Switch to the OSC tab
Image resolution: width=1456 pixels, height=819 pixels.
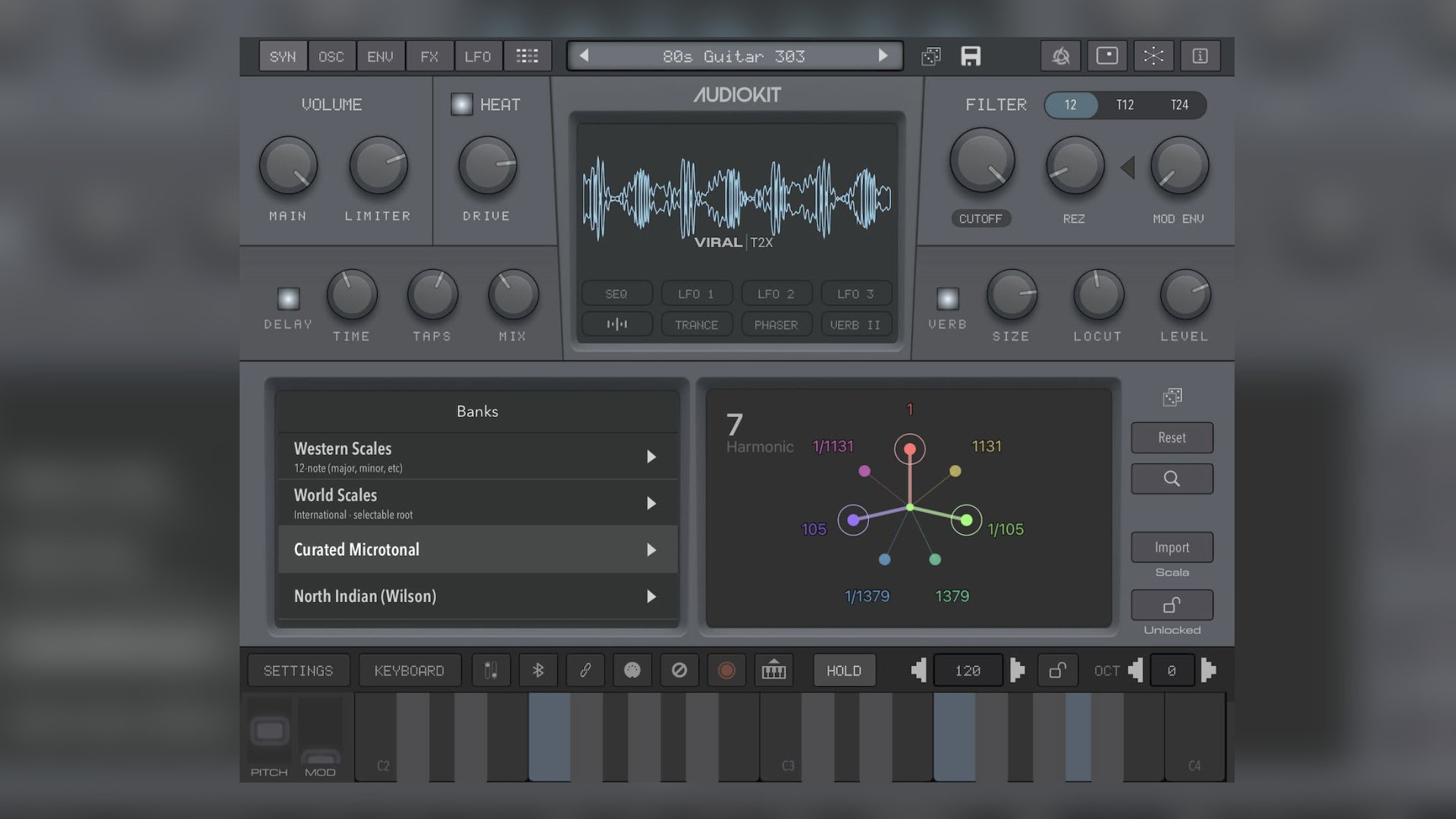[x=331, y=56]
